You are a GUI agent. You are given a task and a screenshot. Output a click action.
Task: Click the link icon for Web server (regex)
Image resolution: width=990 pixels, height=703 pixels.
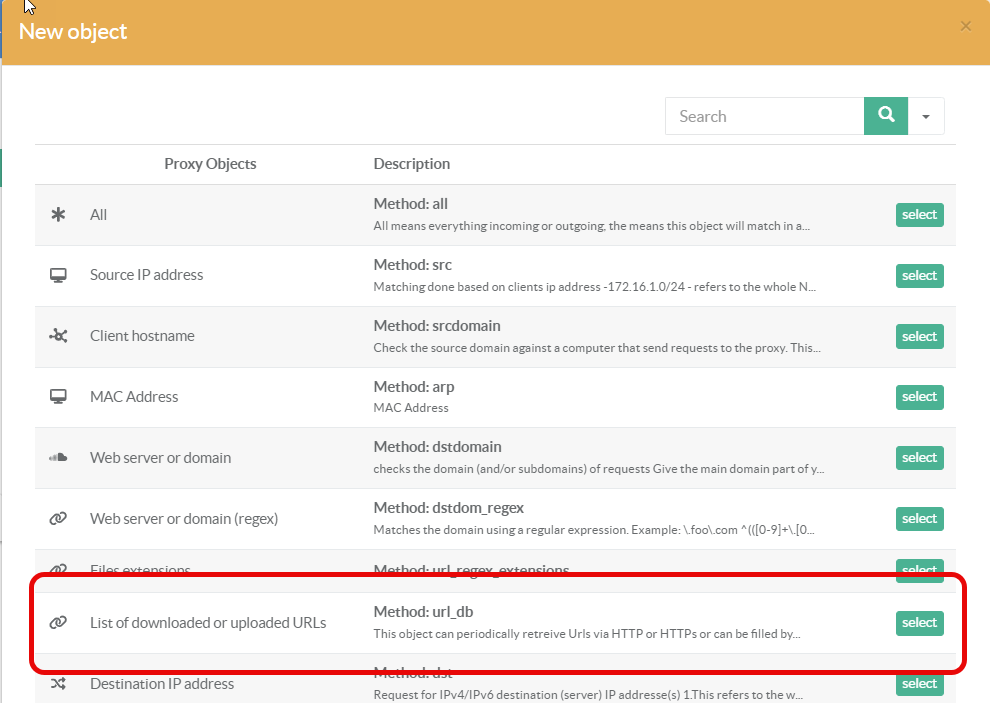pos(58,519)
